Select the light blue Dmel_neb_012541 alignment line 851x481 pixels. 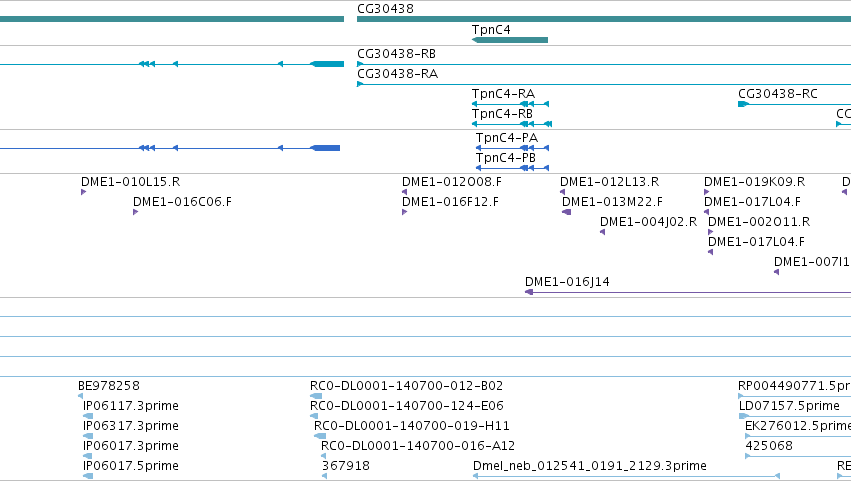click(x=626, y=476)
